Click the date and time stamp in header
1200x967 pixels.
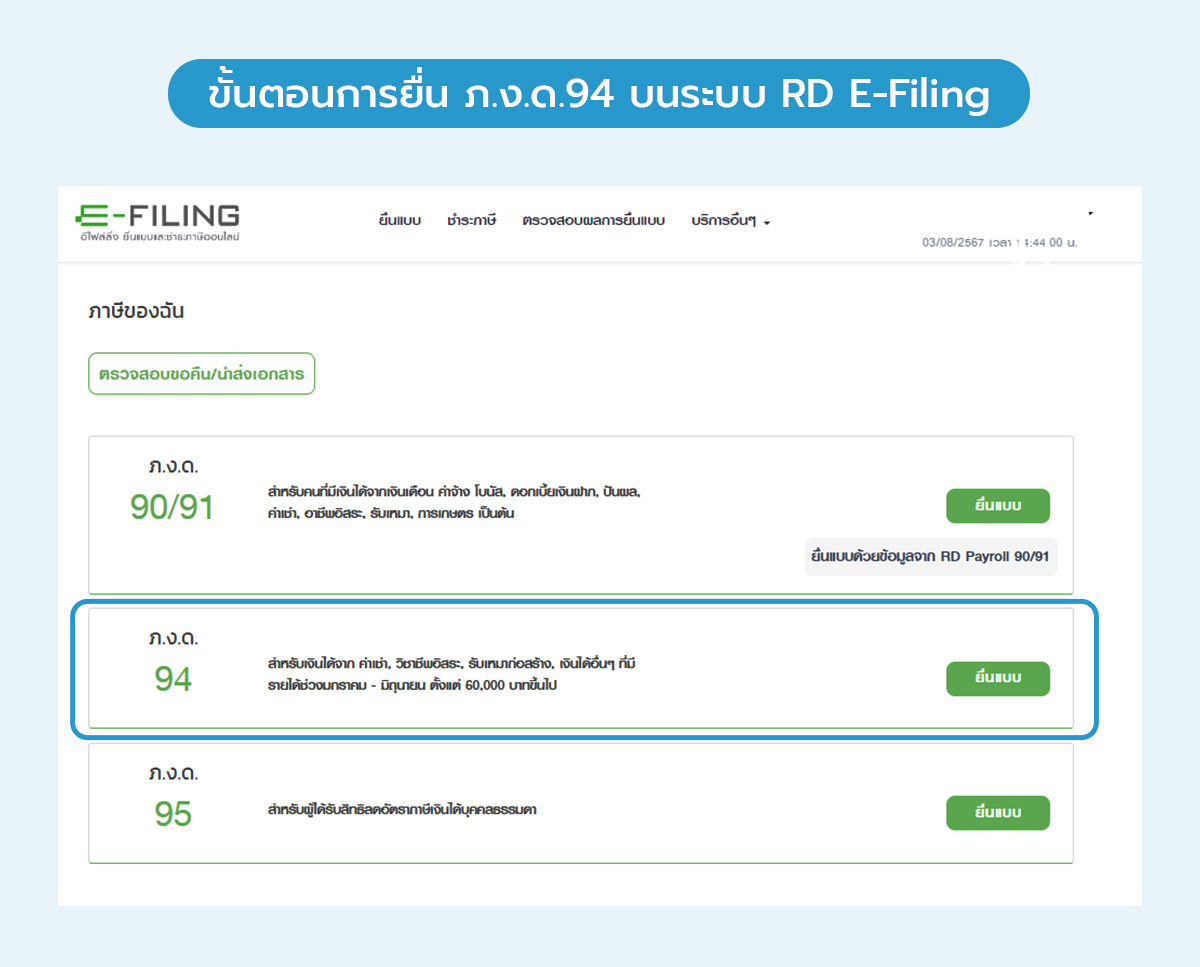(x=999, y=243)
